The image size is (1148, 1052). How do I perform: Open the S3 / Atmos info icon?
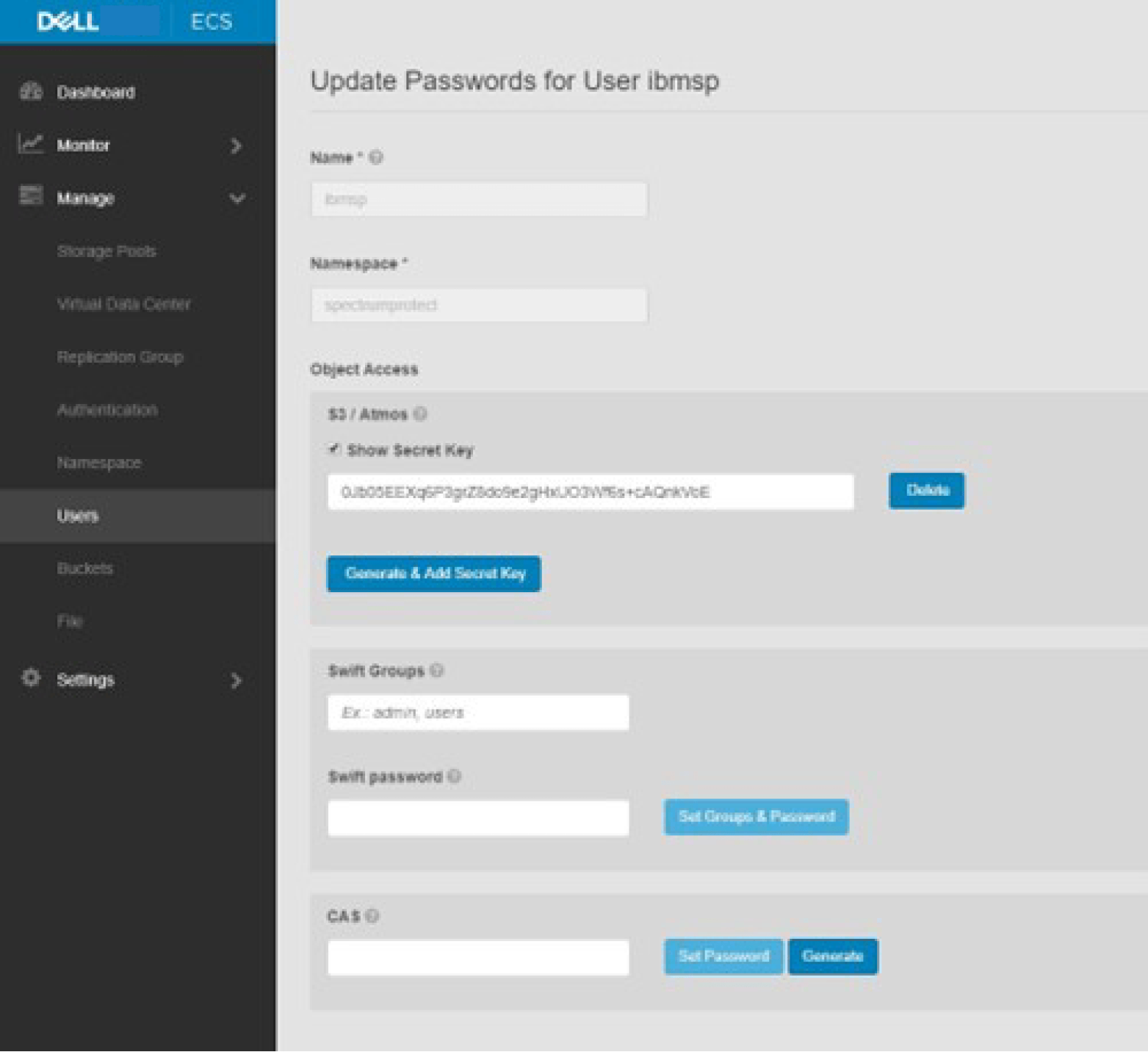pyautogui.click(x=420, y=414)
